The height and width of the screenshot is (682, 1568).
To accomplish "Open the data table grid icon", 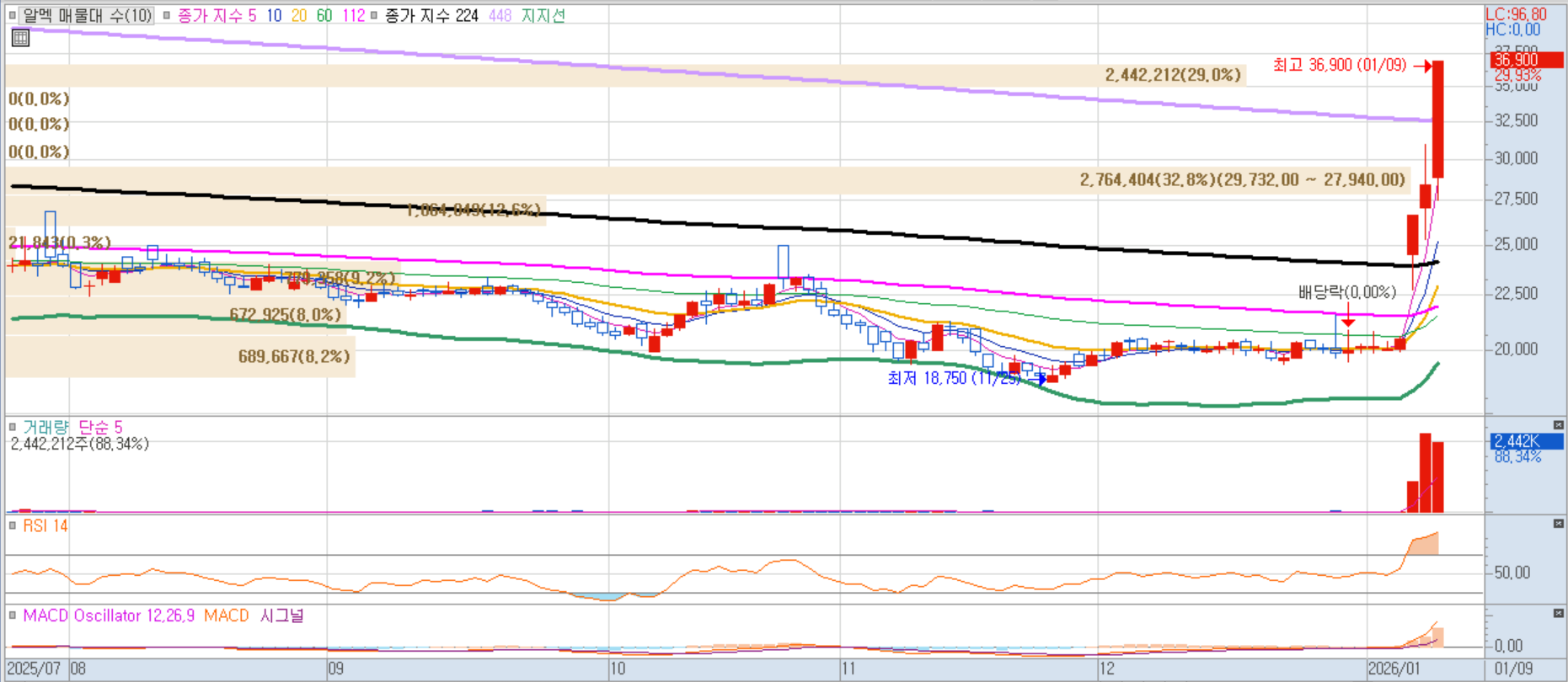I will tap(20, 37).
